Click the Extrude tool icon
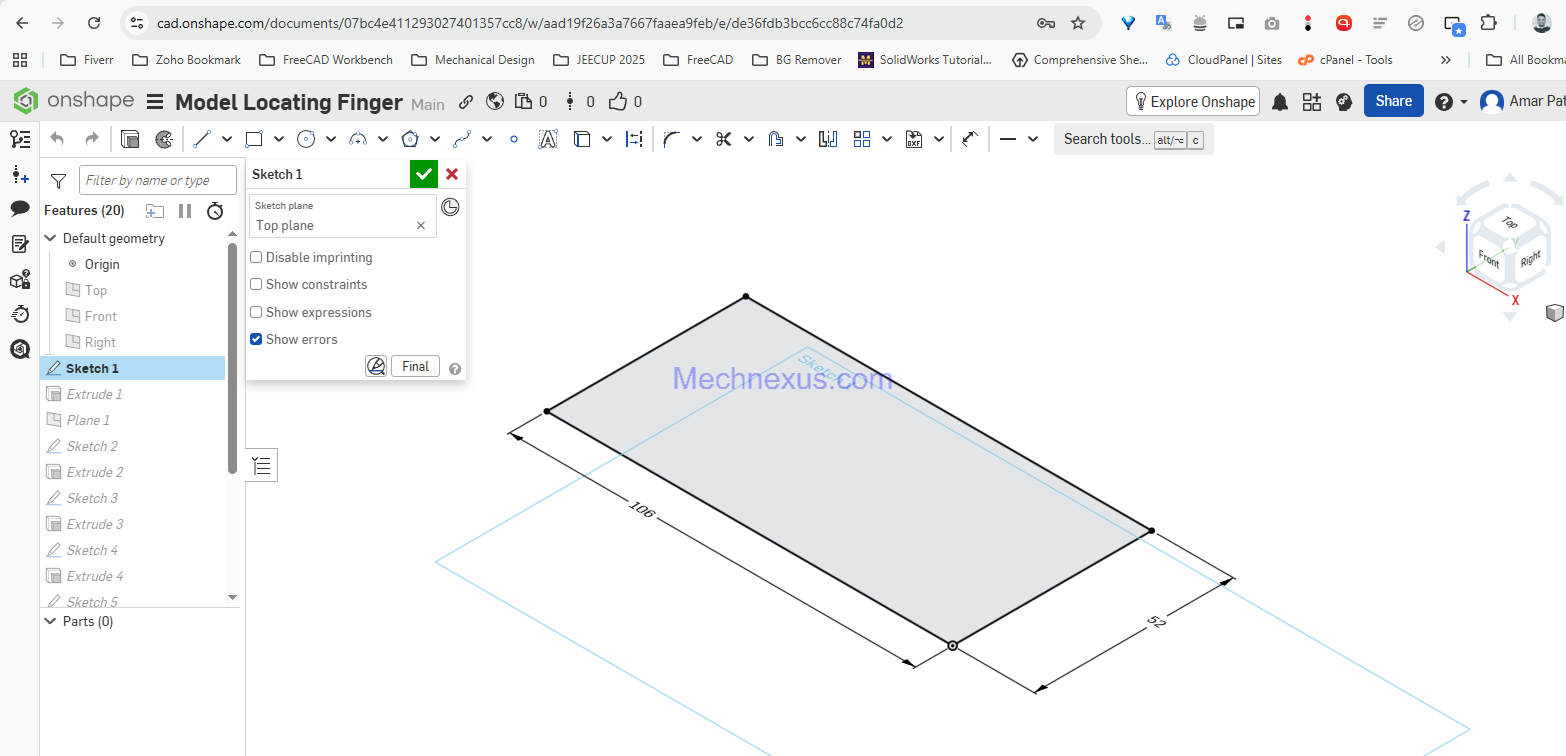Viewport: 1566px width, 756px height. point(130,139)
